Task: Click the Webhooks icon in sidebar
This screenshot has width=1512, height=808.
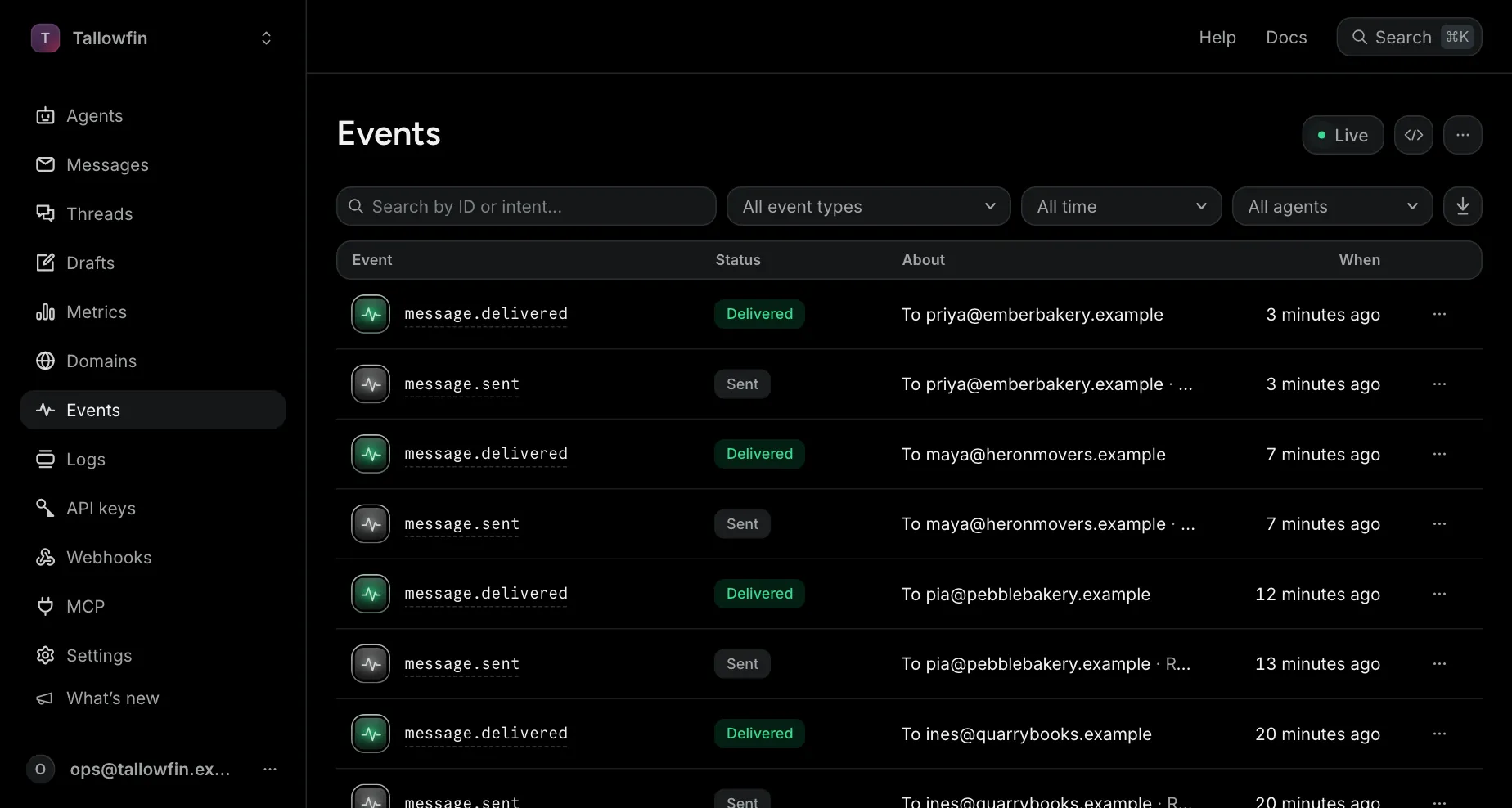Action: [x=45, y=558]
